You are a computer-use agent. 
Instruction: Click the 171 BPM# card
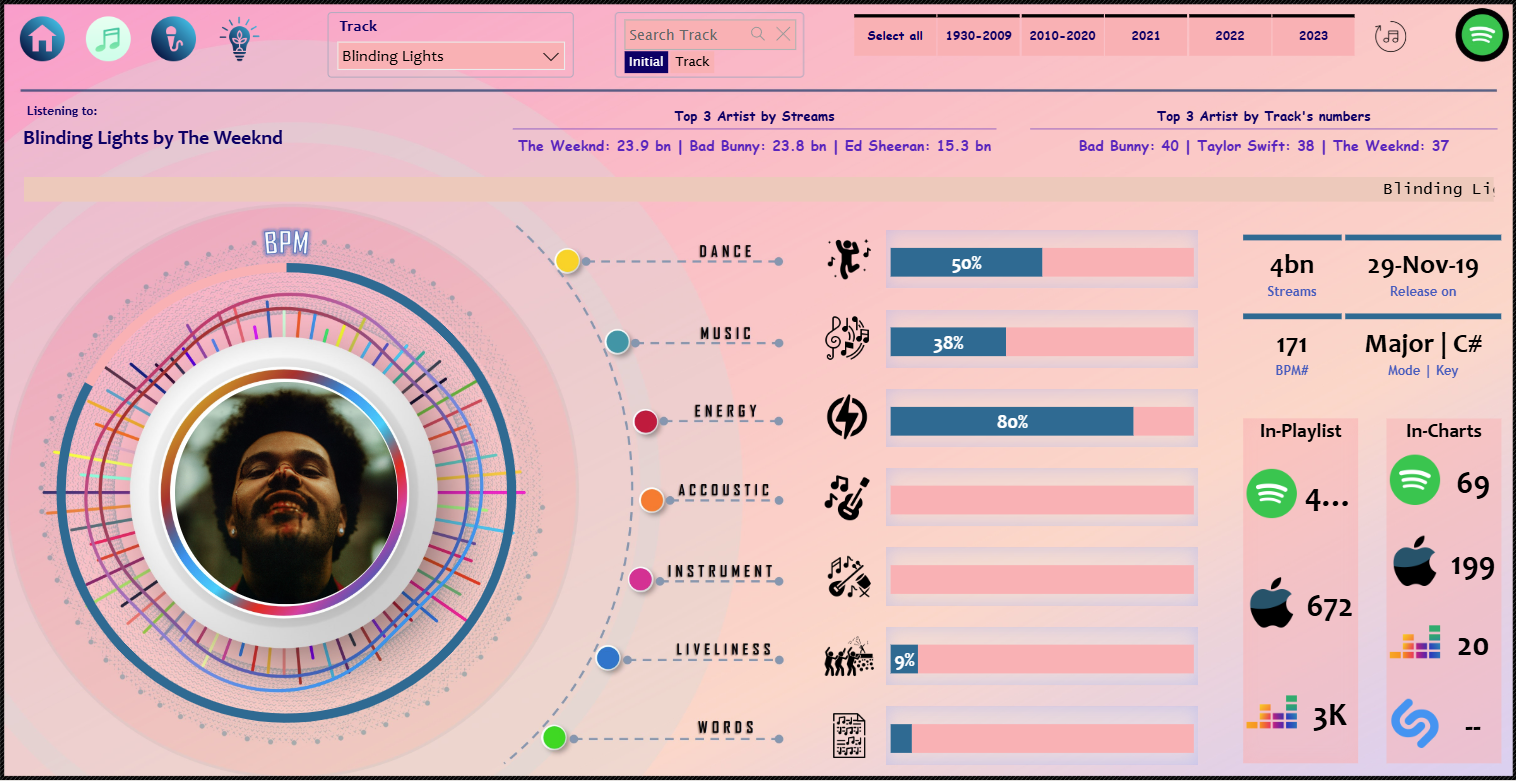point(1292,351)
